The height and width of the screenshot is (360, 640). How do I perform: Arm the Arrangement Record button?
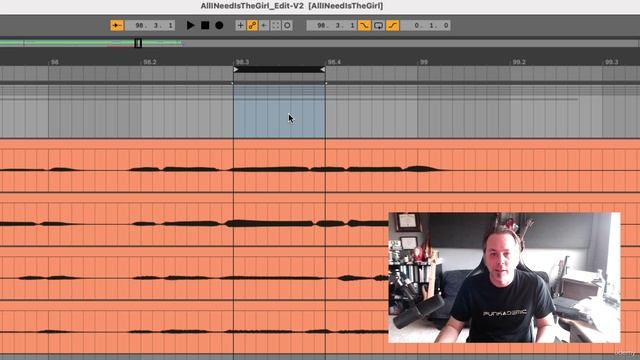219,25
